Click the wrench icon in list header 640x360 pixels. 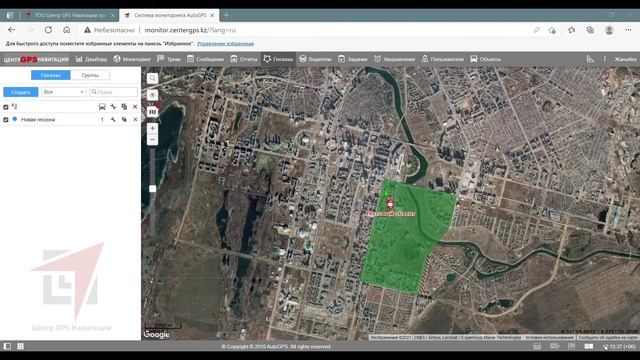(x=113, y=107)
